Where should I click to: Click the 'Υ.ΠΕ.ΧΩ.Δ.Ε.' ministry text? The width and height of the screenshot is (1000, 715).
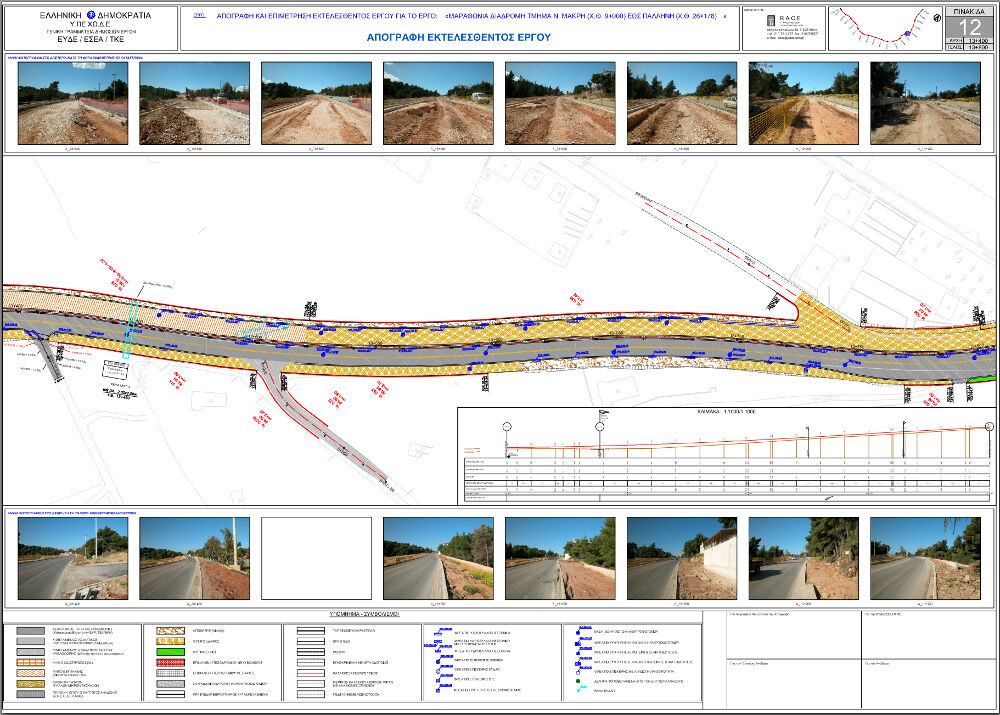tap(91, 24)
